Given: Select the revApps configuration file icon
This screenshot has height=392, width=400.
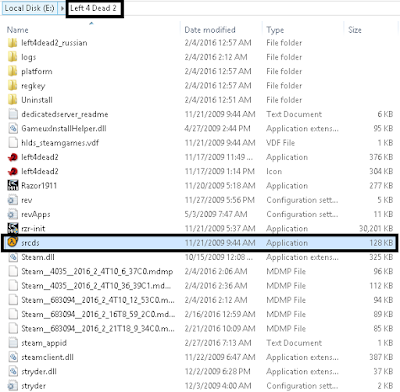Looking at the screenshot, I should pyautogui.click(x=13, y=214).
